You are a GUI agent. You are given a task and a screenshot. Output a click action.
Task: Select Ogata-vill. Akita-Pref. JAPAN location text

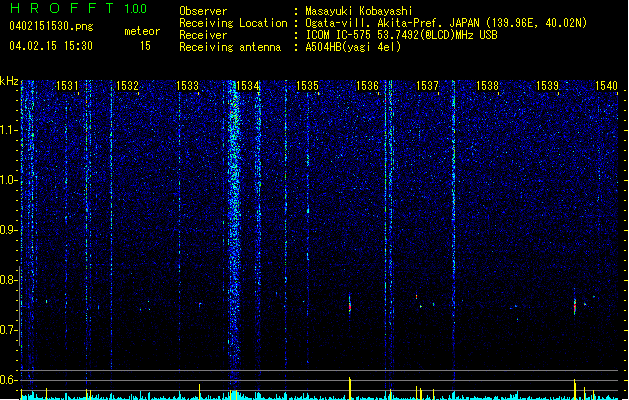[x=446, y=23]
